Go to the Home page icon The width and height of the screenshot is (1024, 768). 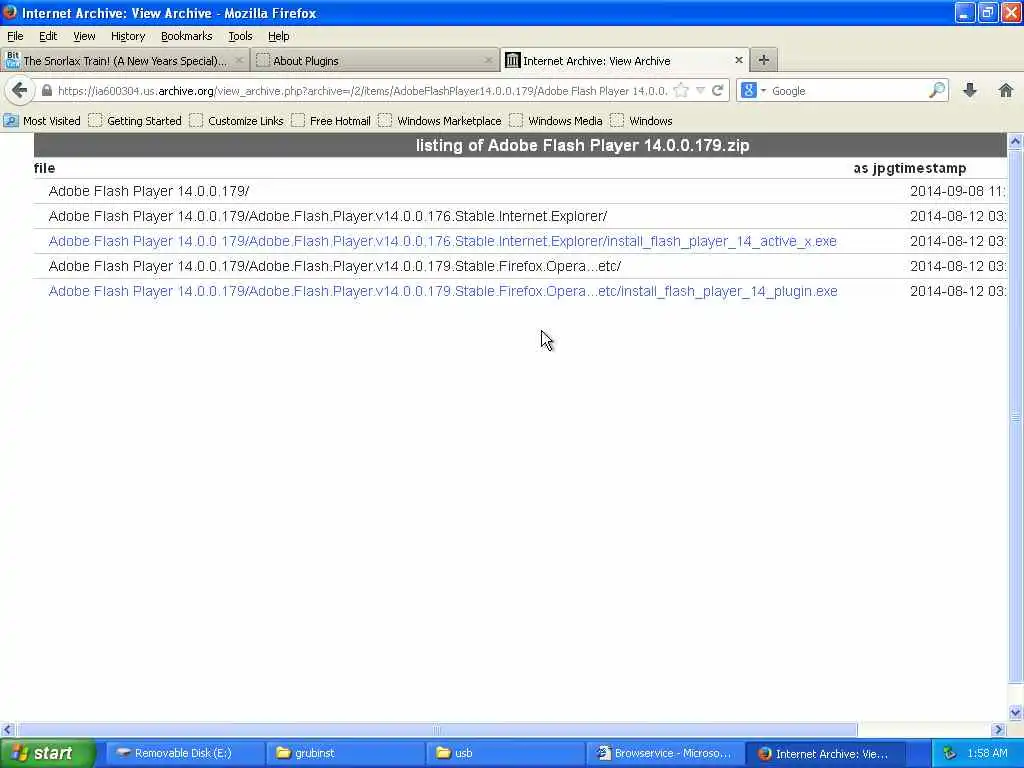pos(1006,90)
